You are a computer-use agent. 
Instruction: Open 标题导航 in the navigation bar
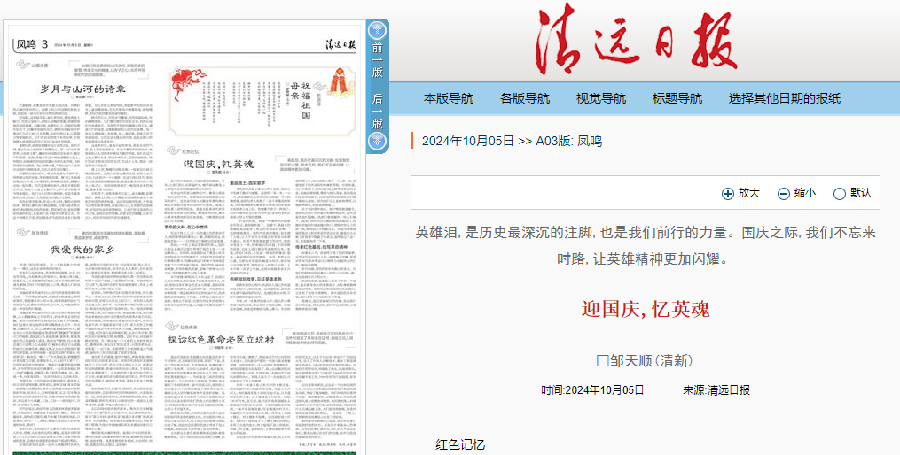tap(677, 99)
